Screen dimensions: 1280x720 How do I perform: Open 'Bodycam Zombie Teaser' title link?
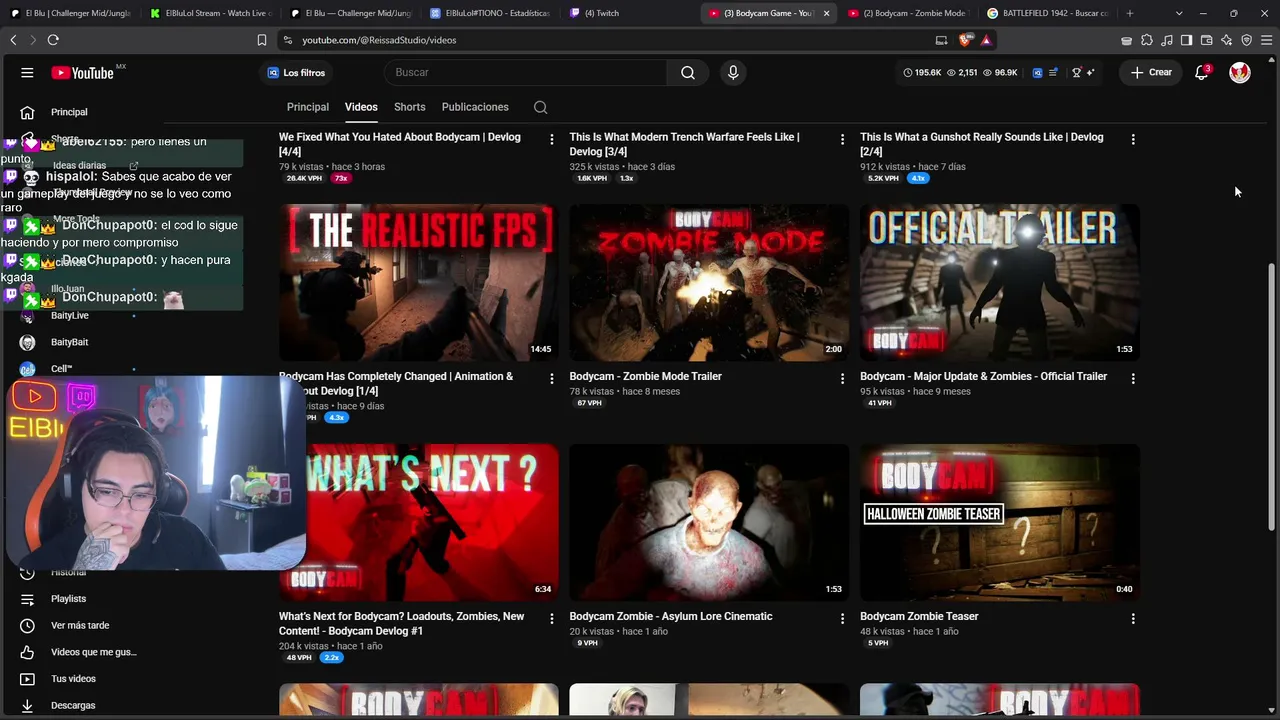(x=919, y=617)
